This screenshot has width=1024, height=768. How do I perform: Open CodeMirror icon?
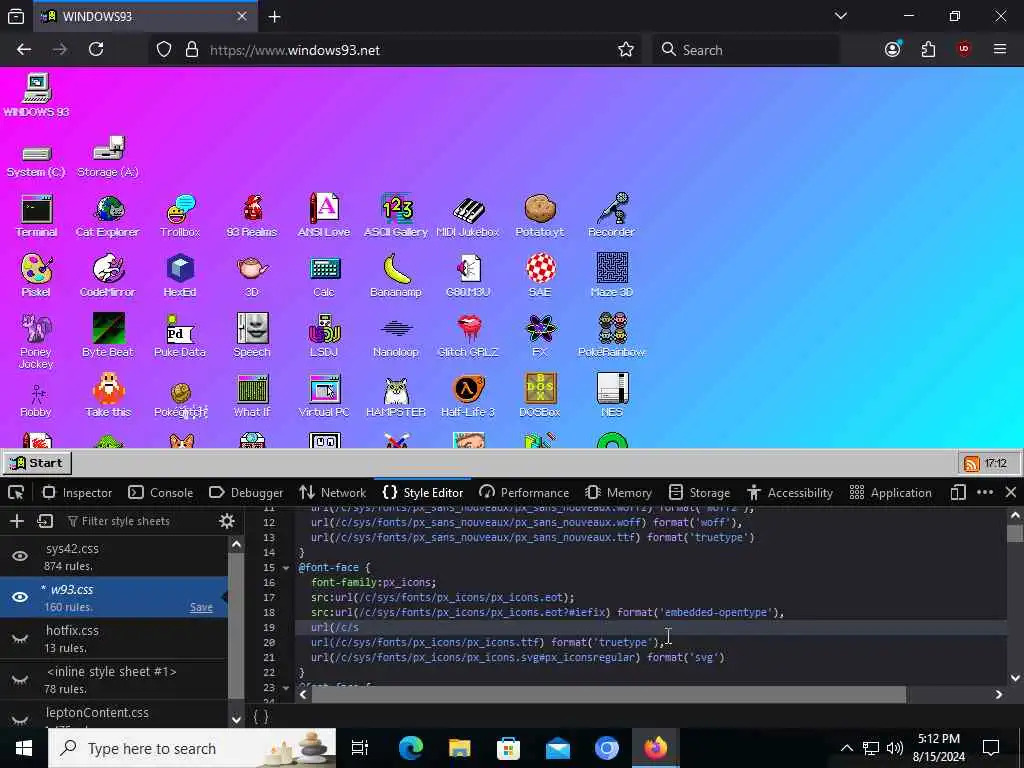pyautogui.click(x=108, y=276)
